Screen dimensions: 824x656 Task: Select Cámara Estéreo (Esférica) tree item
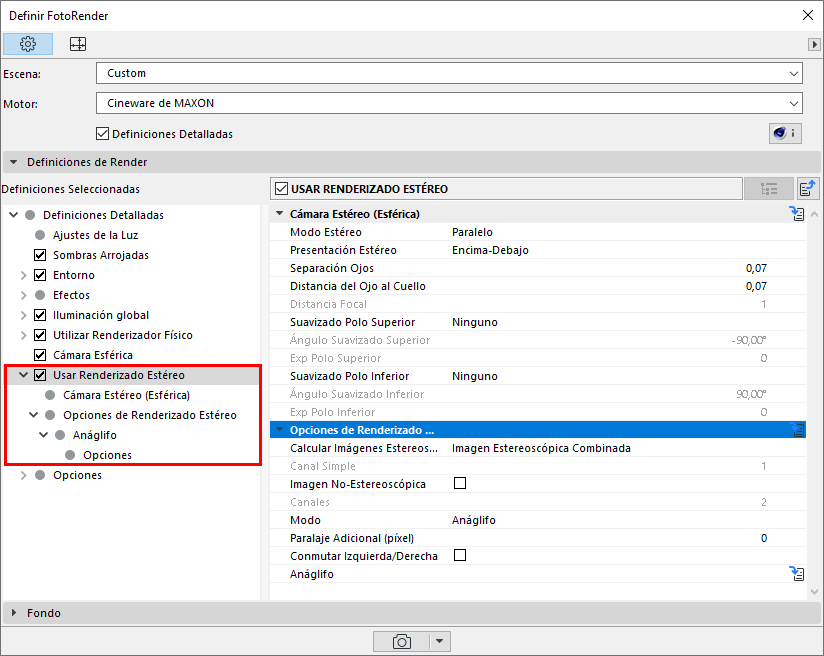pos(127,395)
